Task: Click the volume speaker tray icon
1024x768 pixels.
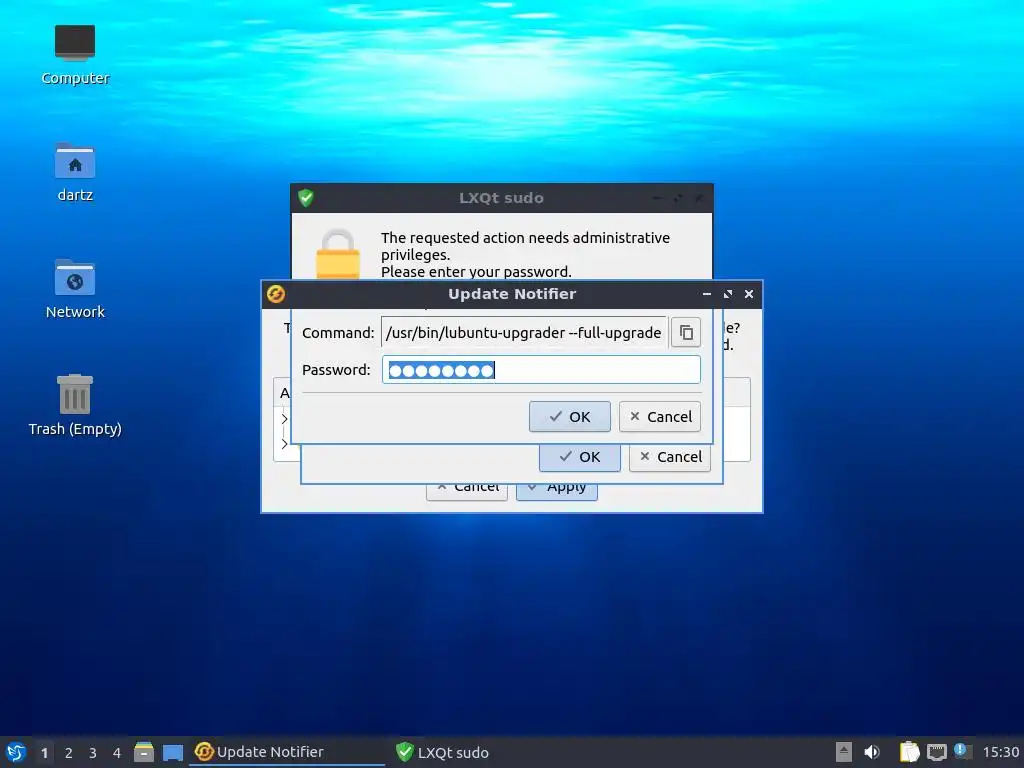Action: (872, 752)
